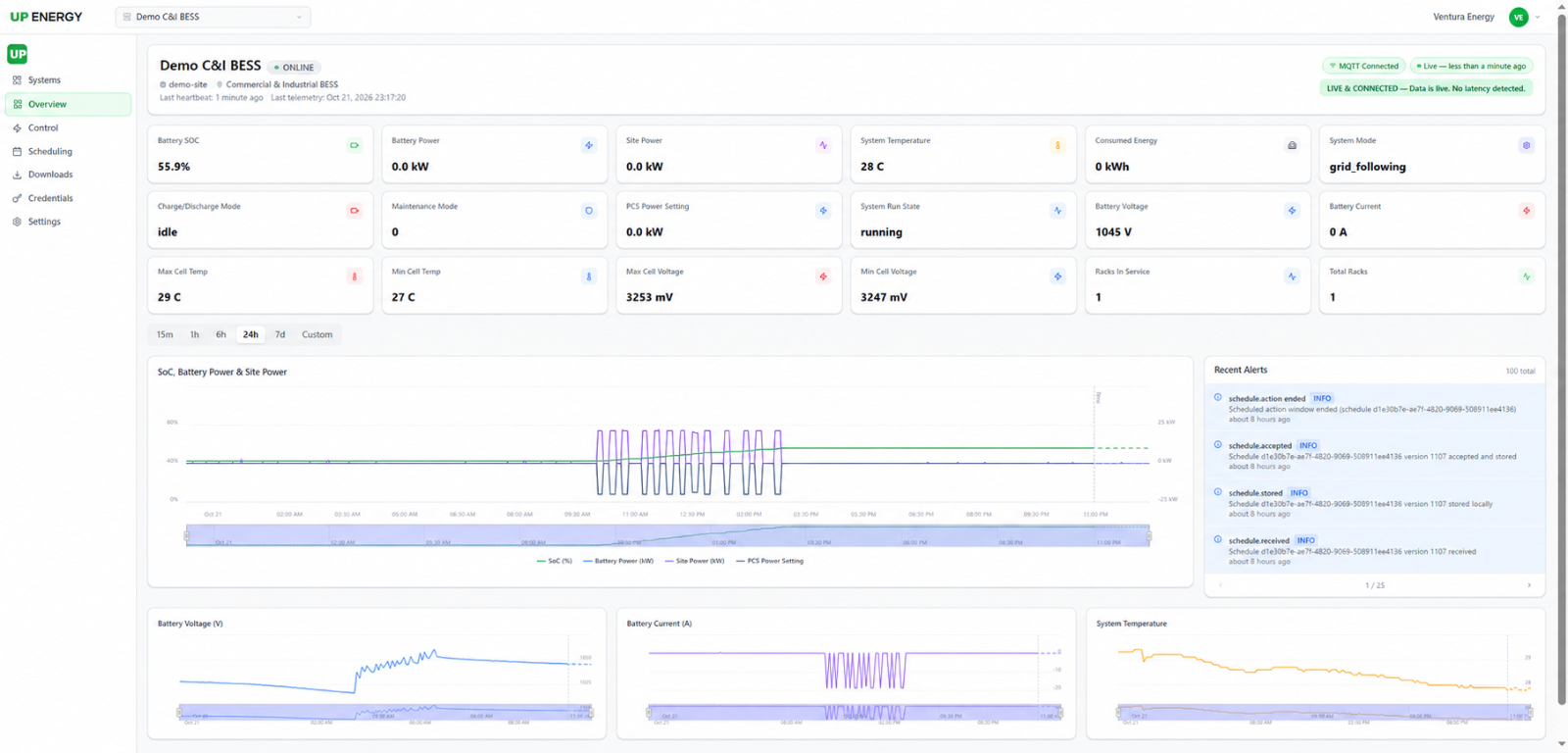Go to Scheduling in the sidebar
This screenshot has width=1568, height=753.
click(69, 151)
